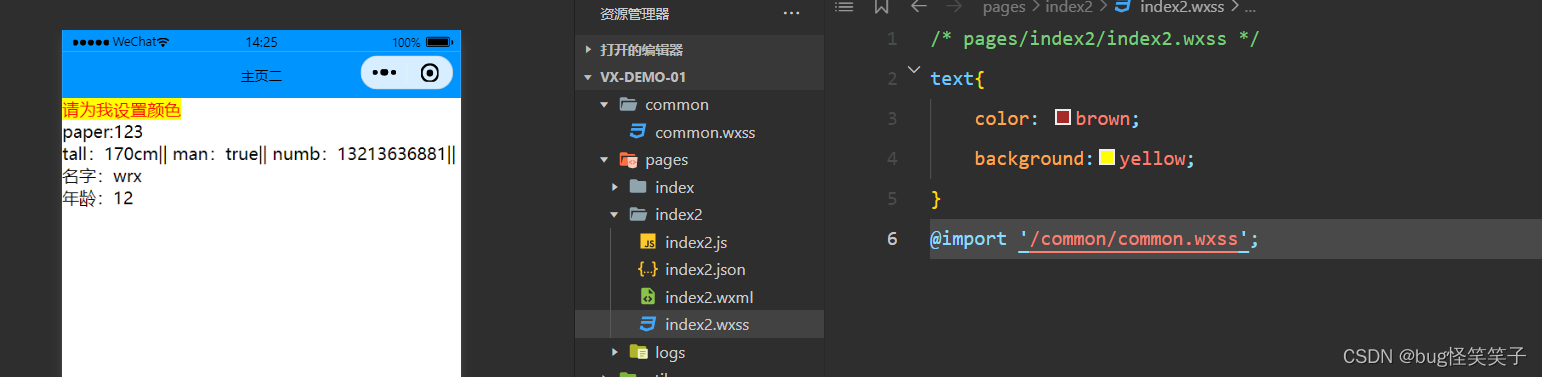The height and width of the screenshot is (377, 1542).
Task: Expand the index folder
Action: pos(615,187)
